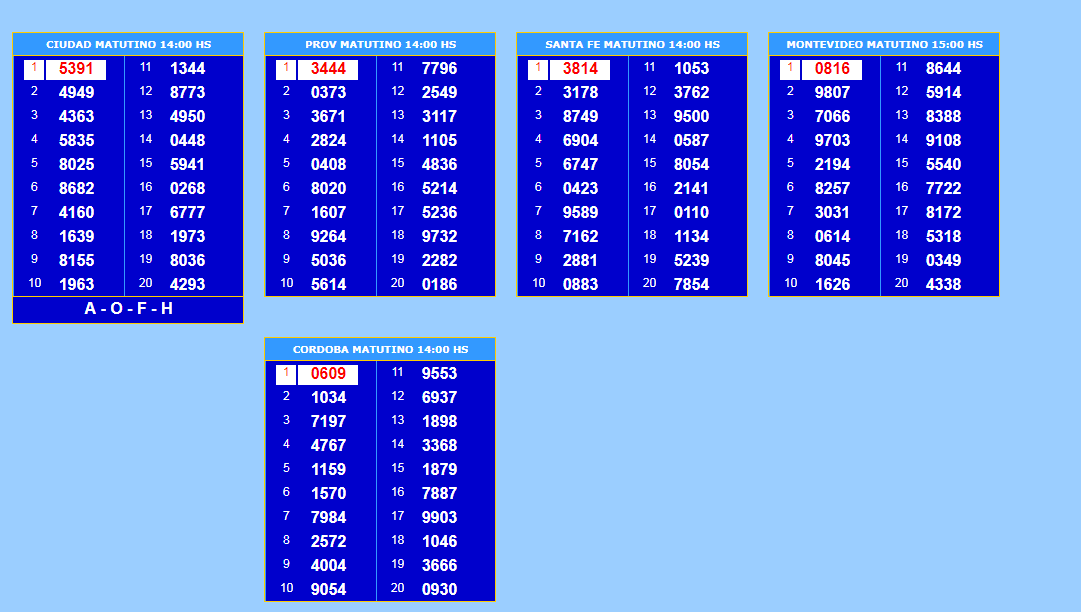Select the CORDOBA MATUTINO 14:00 HS header
Viewport: 1081px width, 612px height.
click(x=380, y=350)
